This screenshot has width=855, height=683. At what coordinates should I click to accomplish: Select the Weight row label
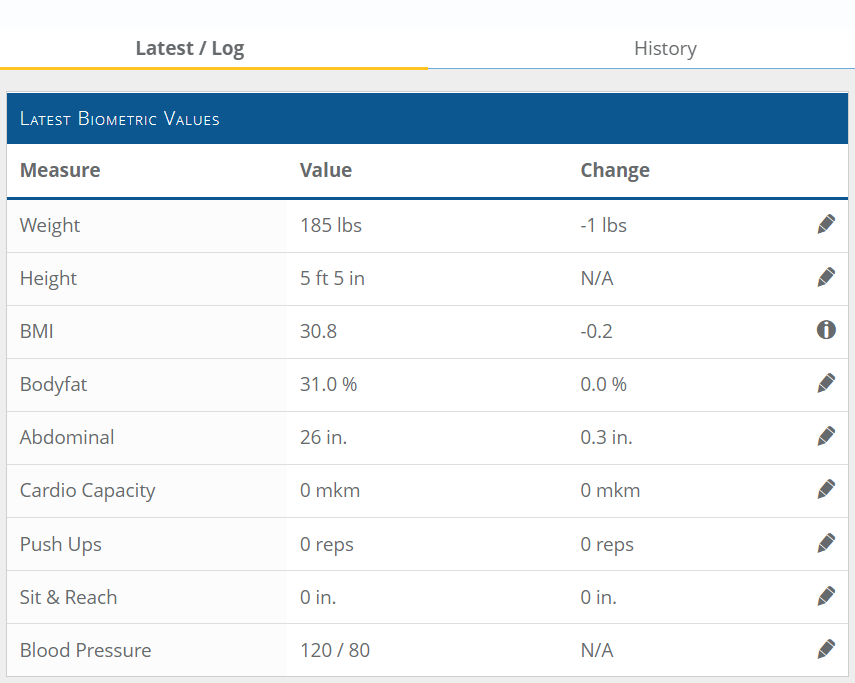click(50, 226)
